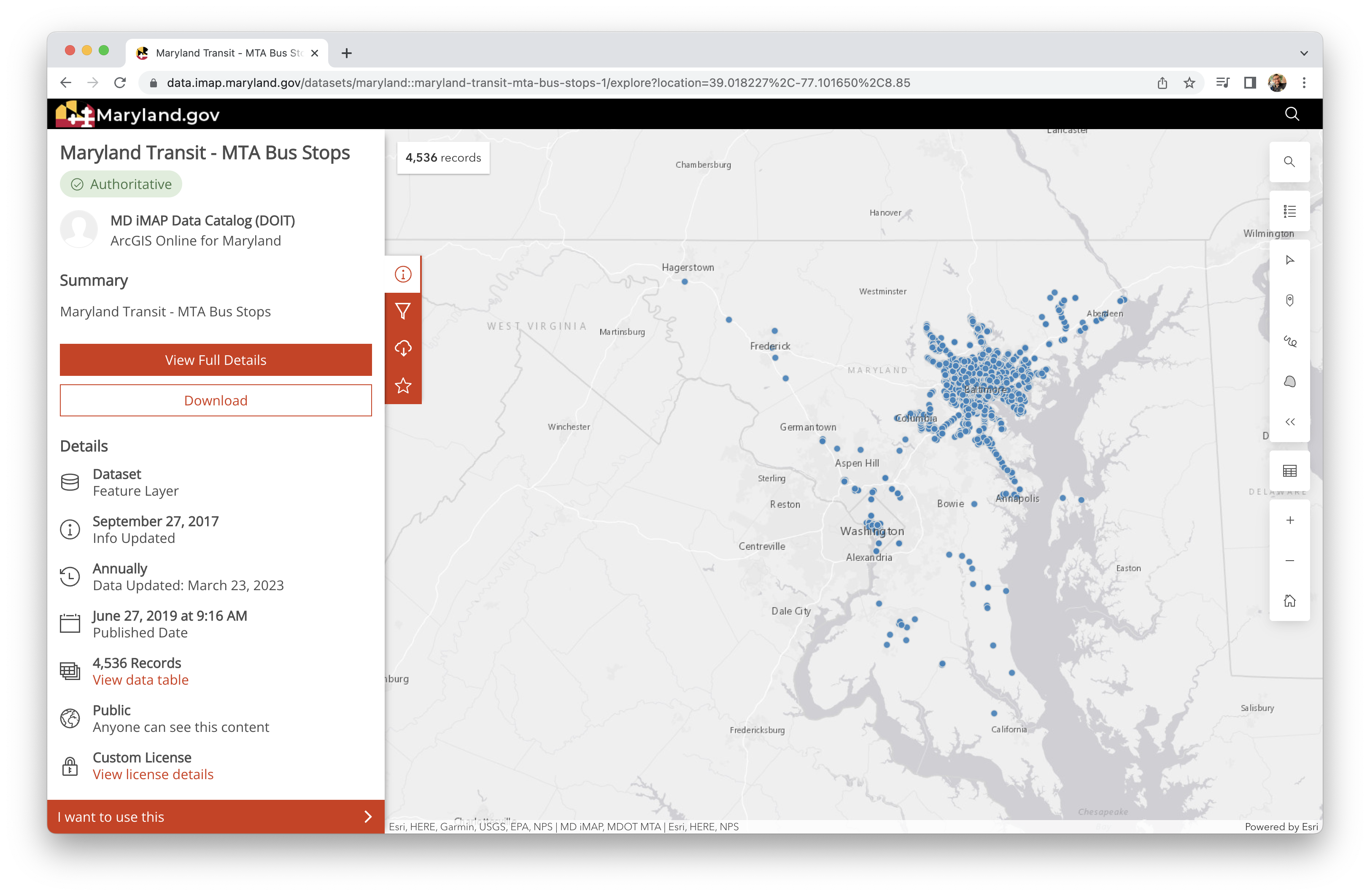This screenshot has width=1370, height=896.
Task: Click the map search magnifier button
Action: pyautogui.click(x=1289, y=162)
